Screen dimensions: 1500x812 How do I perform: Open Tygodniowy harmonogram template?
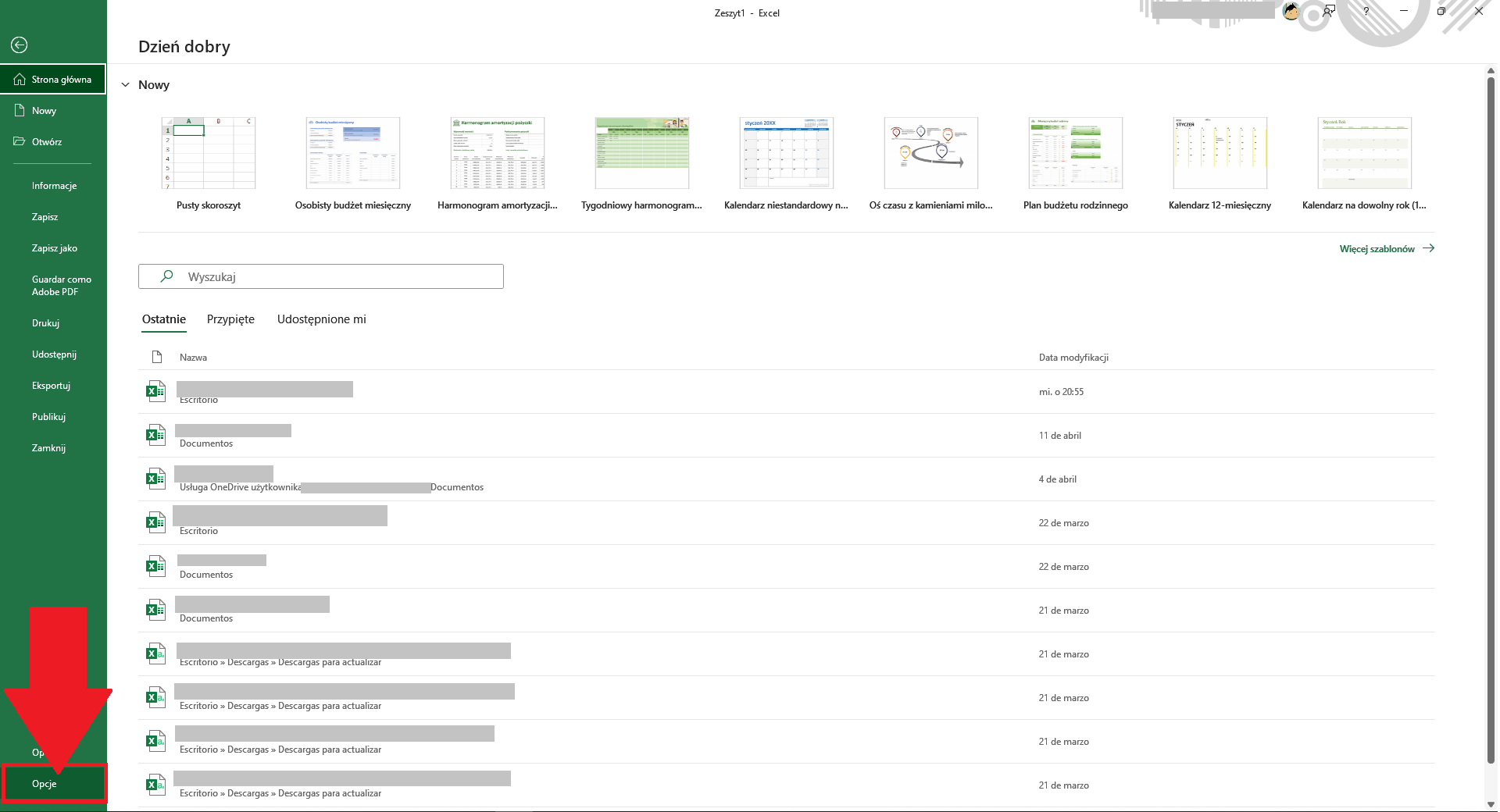click(x=642, y=164)
